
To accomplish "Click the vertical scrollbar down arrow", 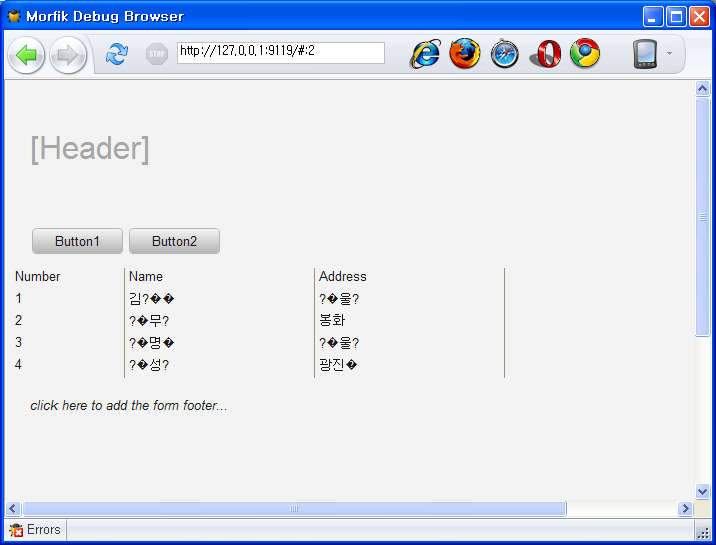I will [702, 491].
